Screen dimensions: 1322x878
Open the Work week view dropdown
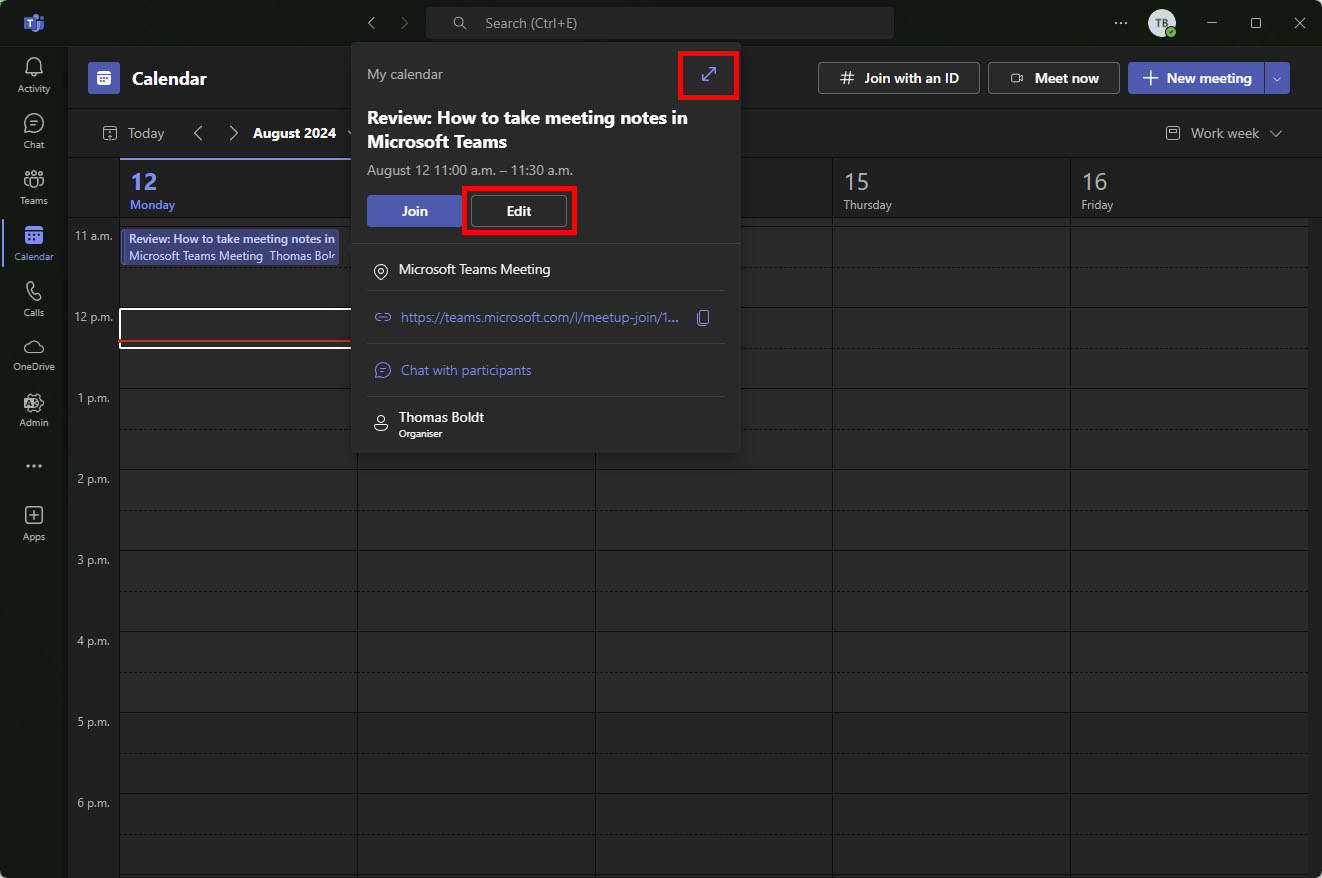(1224, 133)
